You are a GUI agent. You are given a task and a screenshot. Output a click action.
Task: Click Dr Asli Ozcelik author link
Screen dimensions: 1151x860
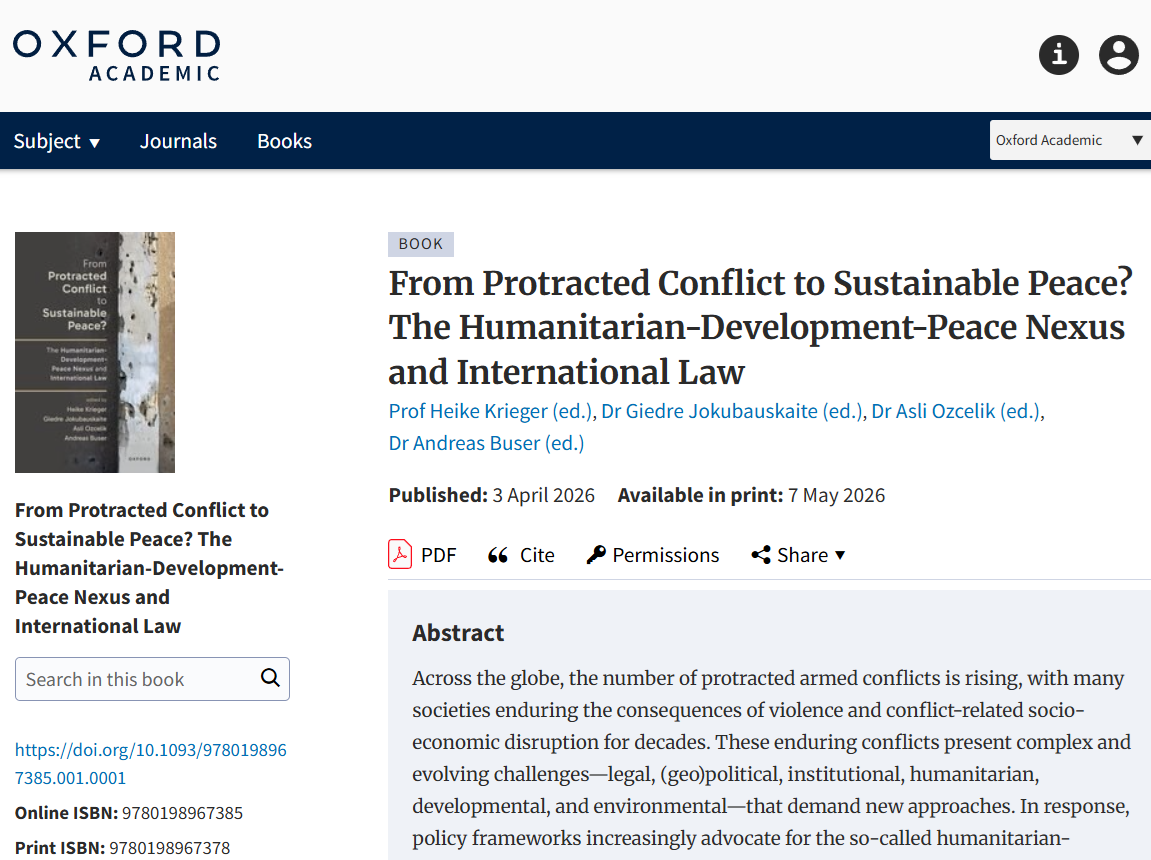pyautogui.click(x=956, y=411)
